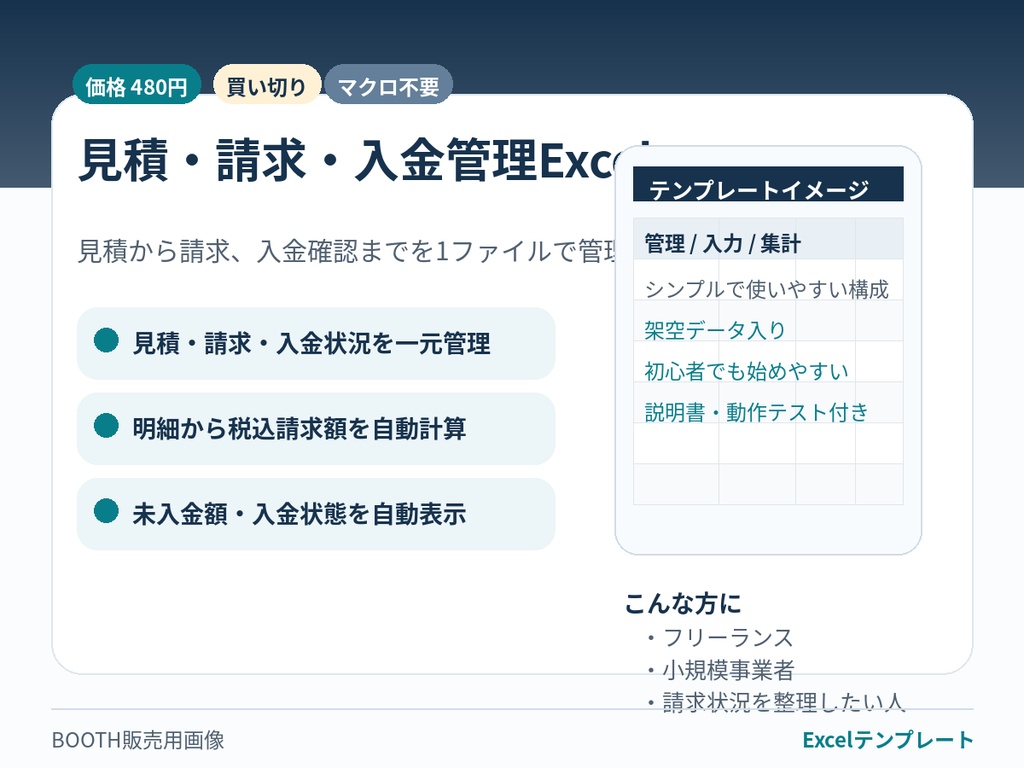Viewport: 1024px width, 768px height.
Task: Click the BOOTH販売用画像 footer text
Action: (x=138, y=740)
